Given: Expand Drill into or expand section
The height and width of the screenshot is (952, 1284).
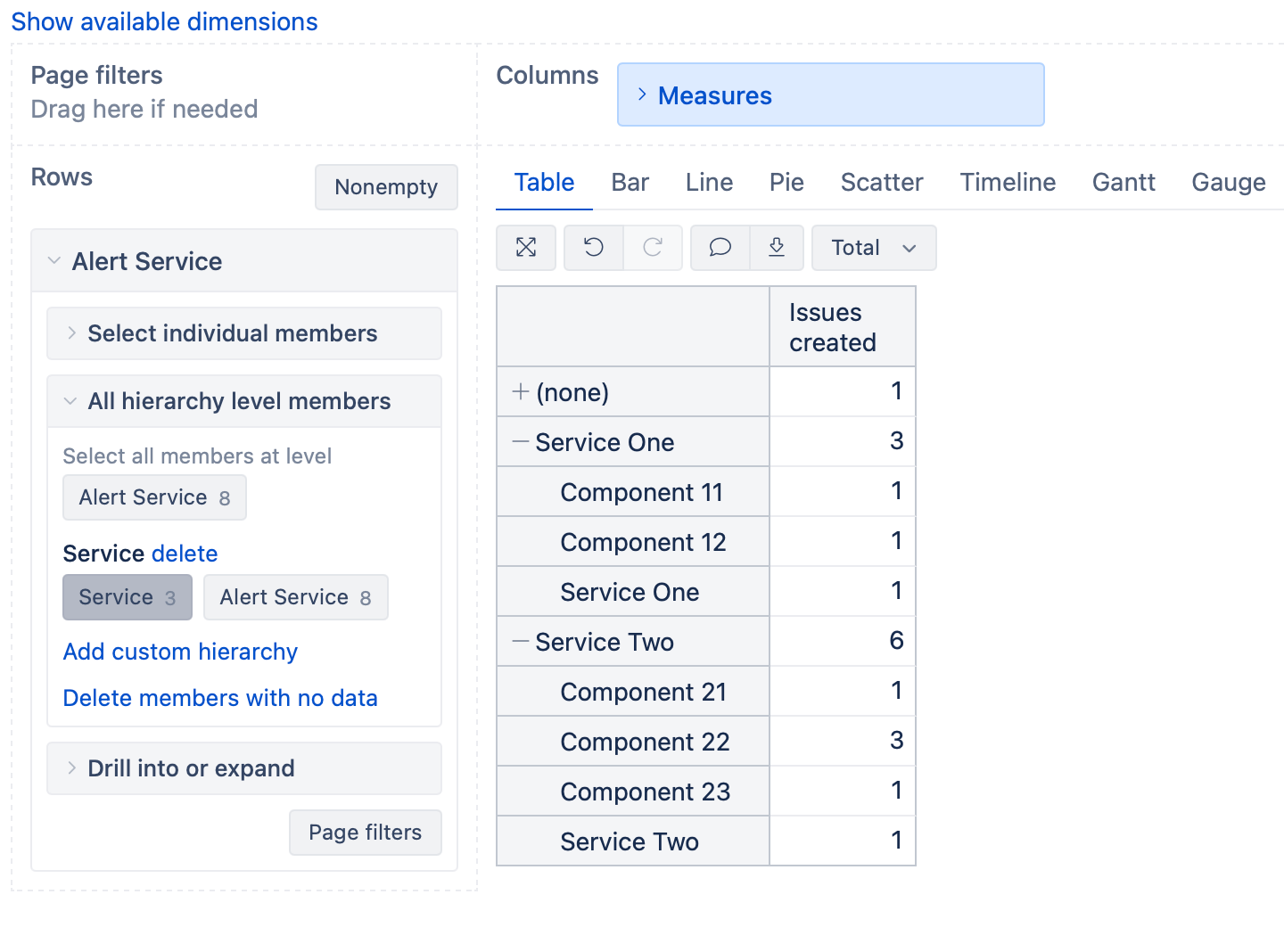Looking at the screenshot, I should (244, 768).
